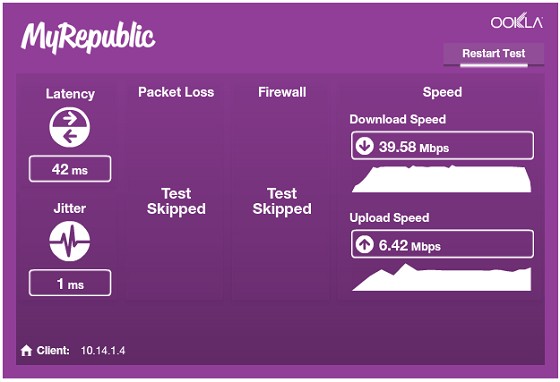
Task: Click Test Skipped under Packet Loss
Action: (x=176, y=201)
